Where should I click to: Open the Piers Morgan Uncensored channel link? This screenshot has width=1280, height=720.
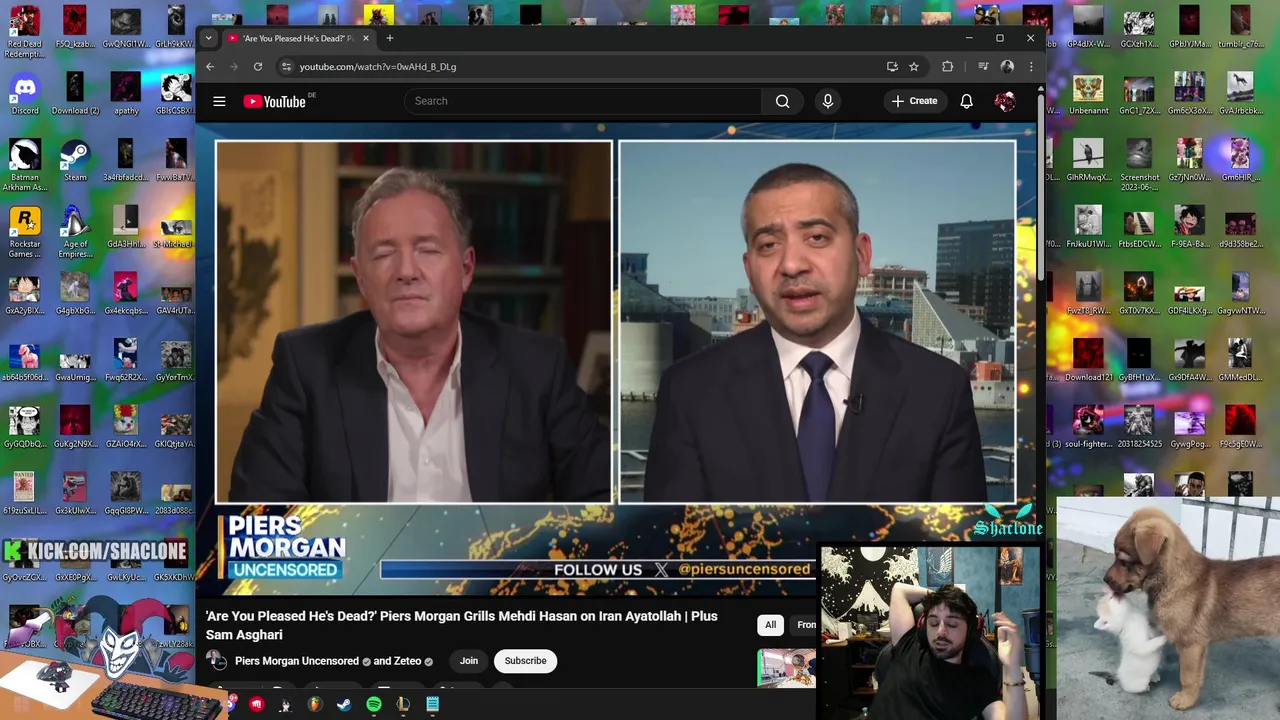pyautogui.click(x=297, y=661)
